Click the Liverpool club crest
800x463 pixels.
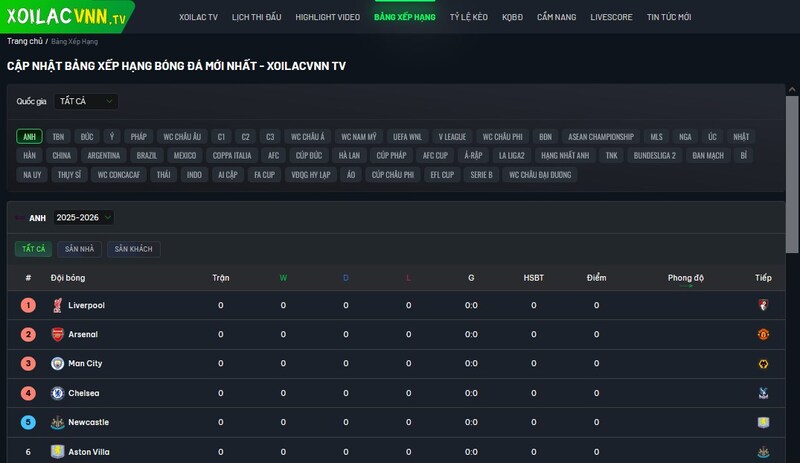tap(58, 305)
